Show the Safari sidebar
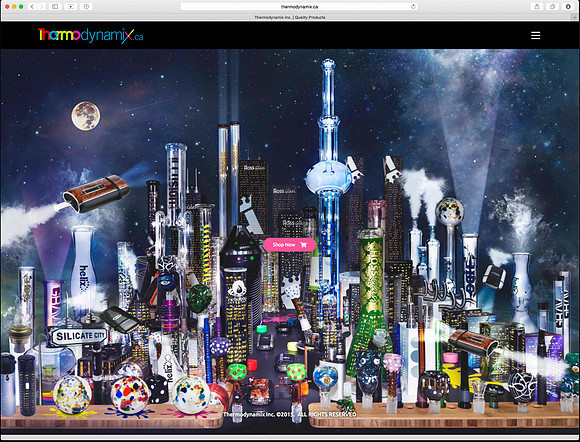580x442 pixels. 55,6
